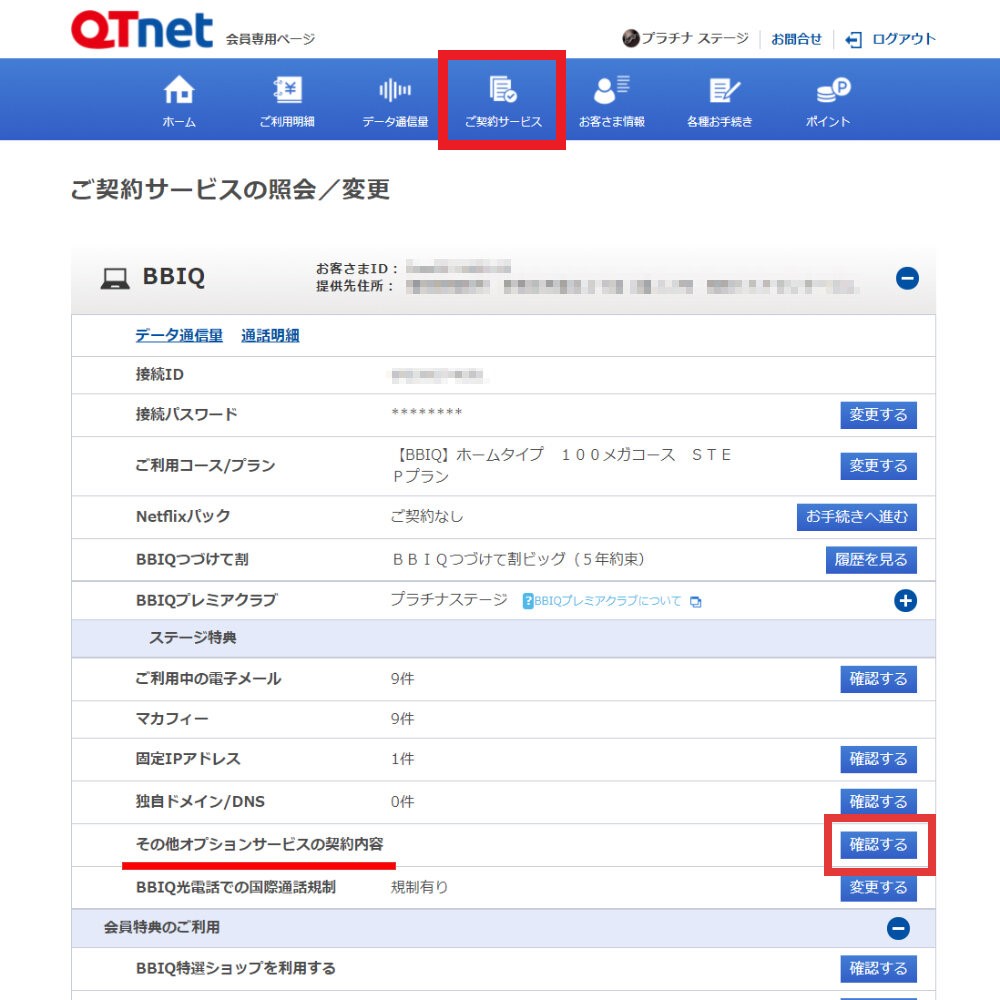Open ご契約サービス document icon
This screenshot has width=1000, height=1000.
coord(503,89)
